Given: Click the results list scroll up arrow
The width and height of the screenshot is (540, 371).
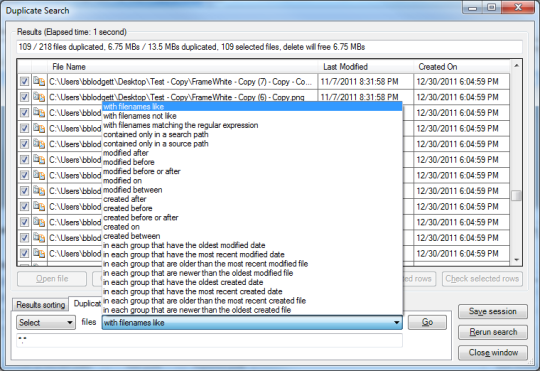Looking at the screenshot, I should click(516, 65).
